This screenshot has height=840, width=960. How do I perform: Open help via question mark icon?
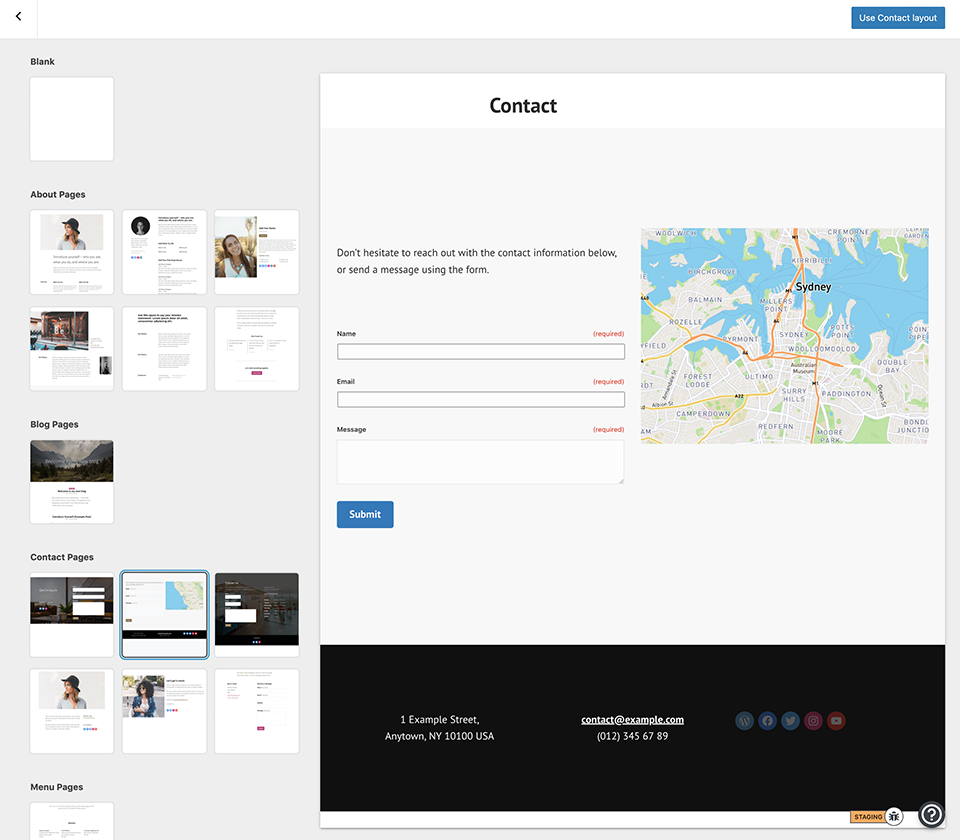pos(931,814)
